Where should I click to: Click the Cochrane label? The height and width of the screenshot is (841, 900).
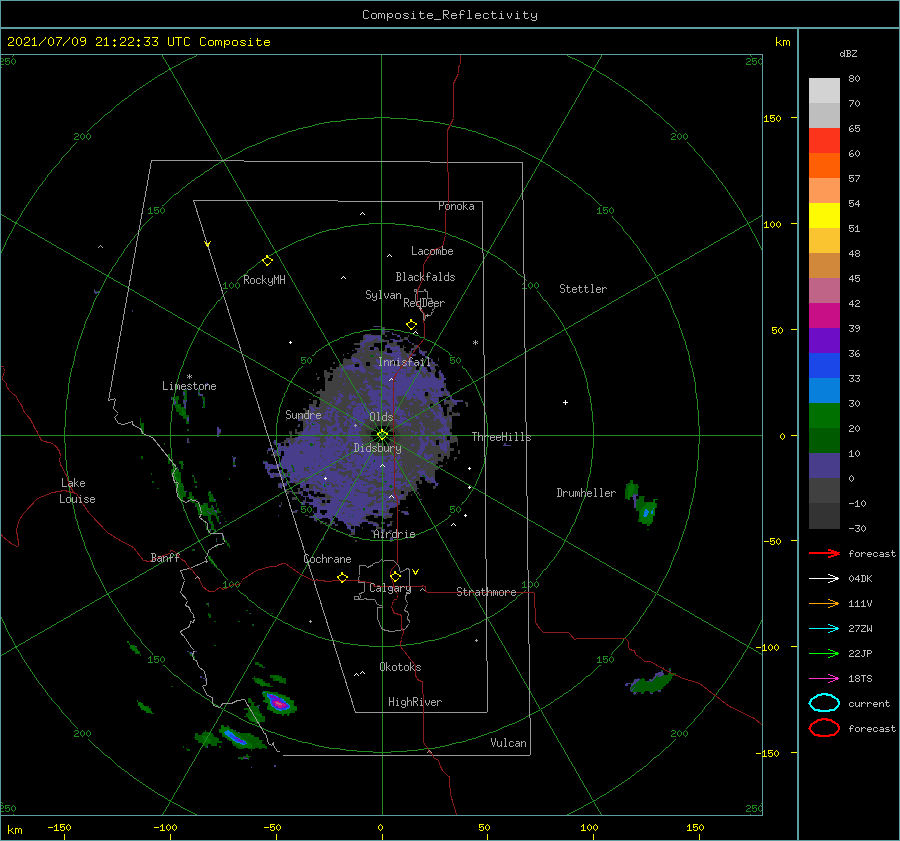[327, 559]
